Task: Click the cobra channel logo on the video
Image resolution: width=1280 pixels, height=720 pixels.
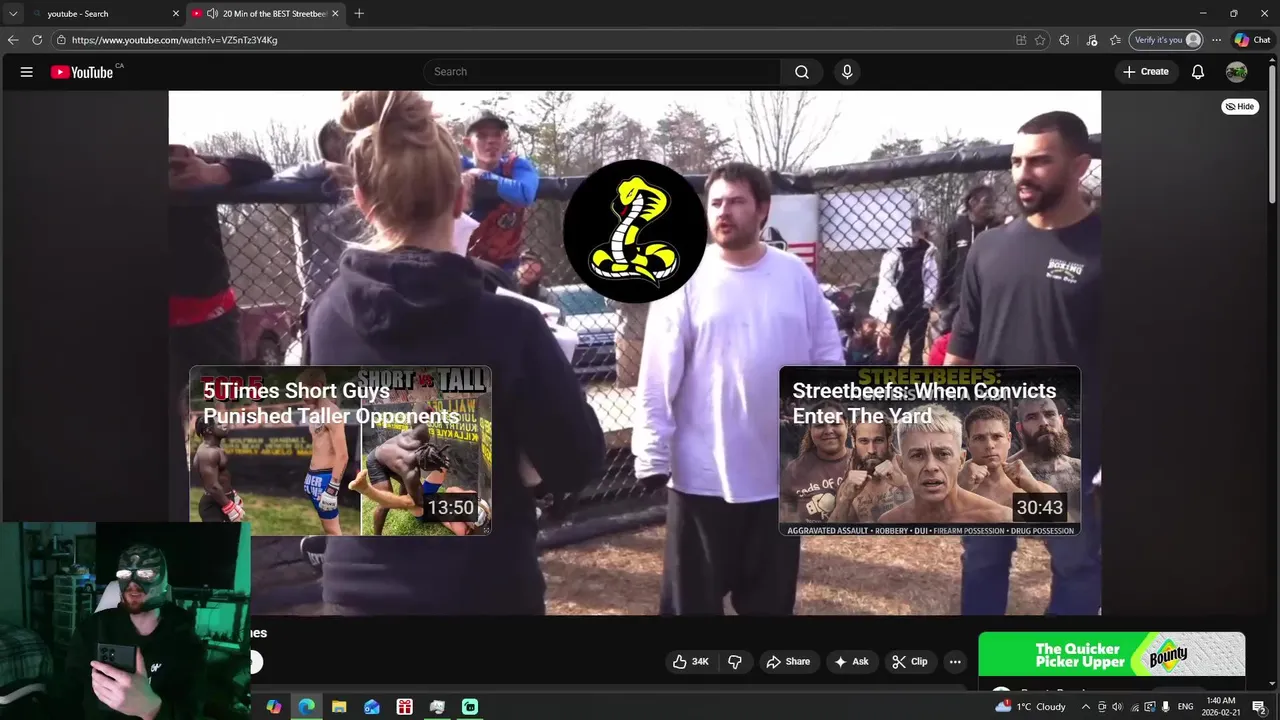Action: (x=635, y=231)
